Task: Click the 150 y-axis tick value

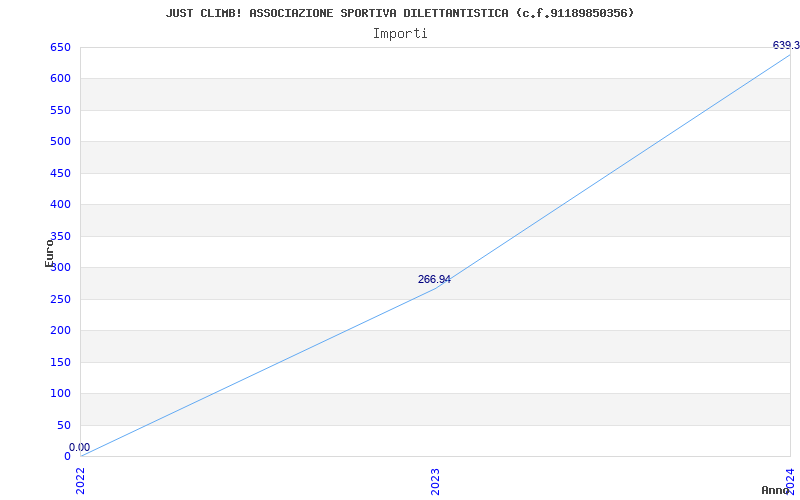Action: click(x=60, y=362)
